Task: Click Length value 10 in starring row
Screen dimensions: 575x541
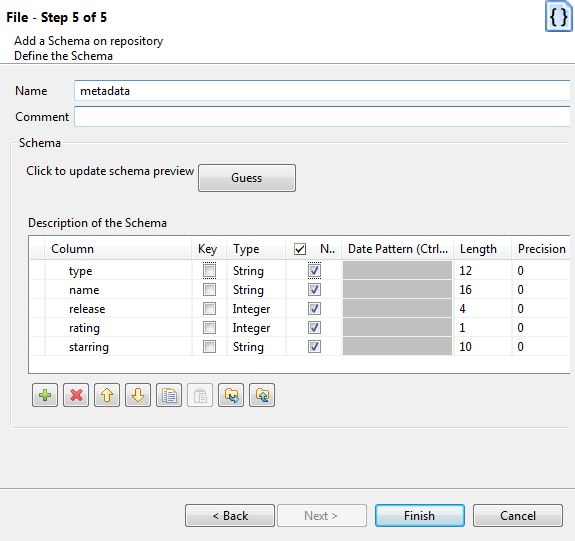Action: click(x=483, y=347)
